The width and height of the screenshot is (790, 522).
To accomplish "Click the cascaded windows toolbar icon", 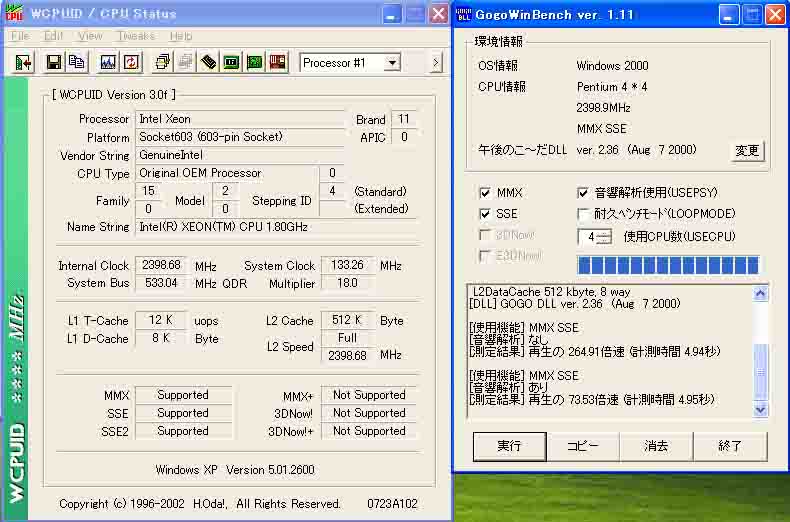I will click(162, 62).
